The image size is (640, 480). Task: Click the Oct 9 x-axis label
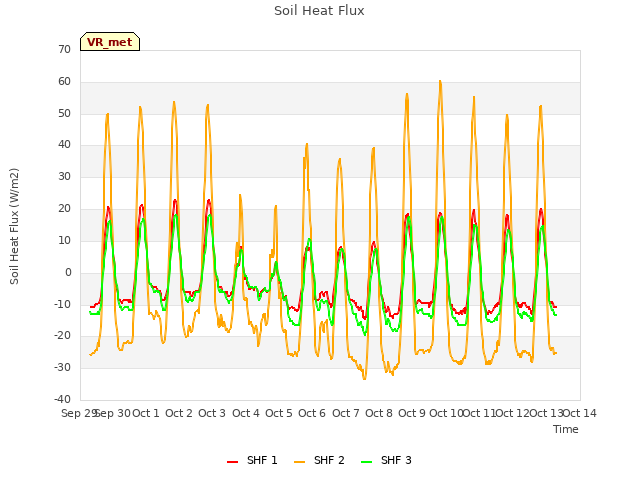[412, 413]
